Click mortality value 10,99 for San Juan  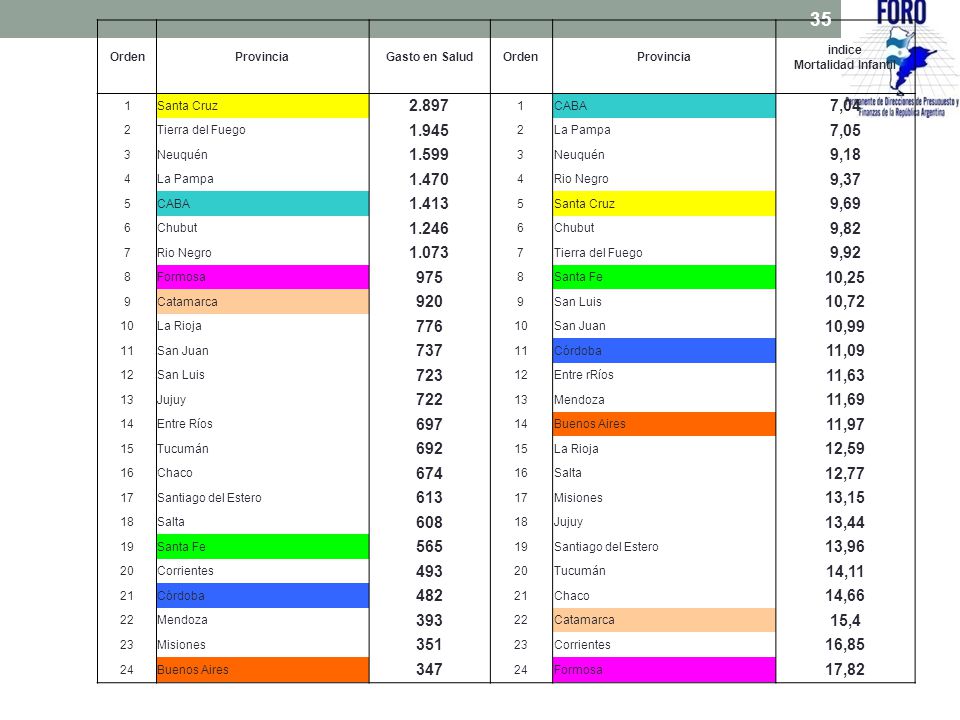pos(845,326)
